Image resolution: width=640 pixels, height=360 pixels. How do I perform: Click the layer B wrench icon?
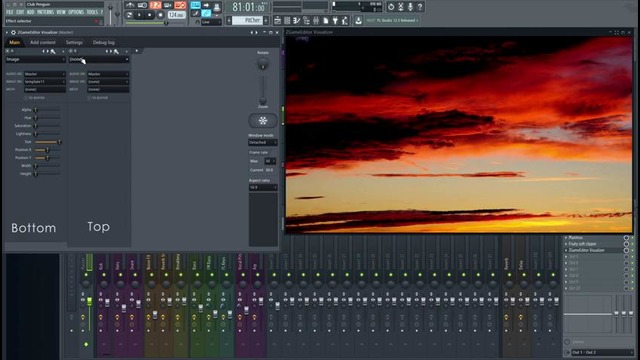(x=116, y=51)
